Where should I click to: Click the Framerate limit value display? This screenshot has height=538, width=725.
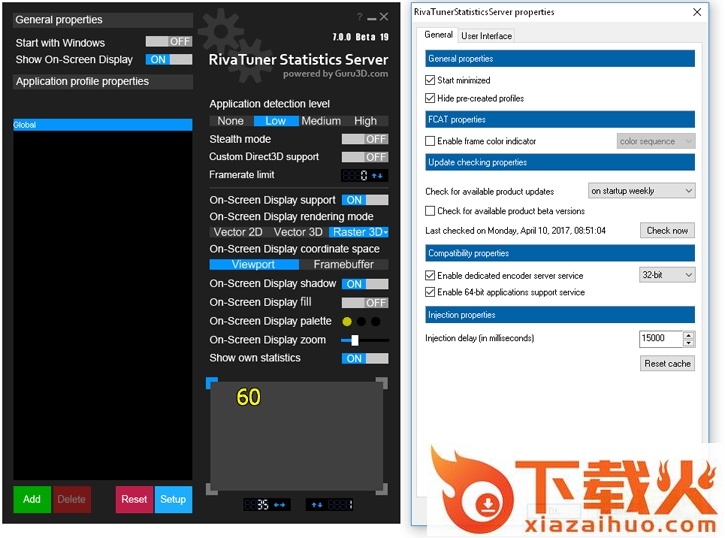(x=355, y=176)
